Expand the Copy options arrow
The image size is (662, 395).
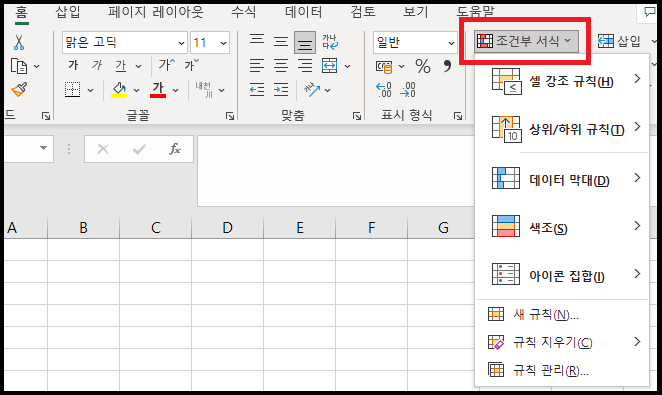pyautogui.click(x=37, y=67)
